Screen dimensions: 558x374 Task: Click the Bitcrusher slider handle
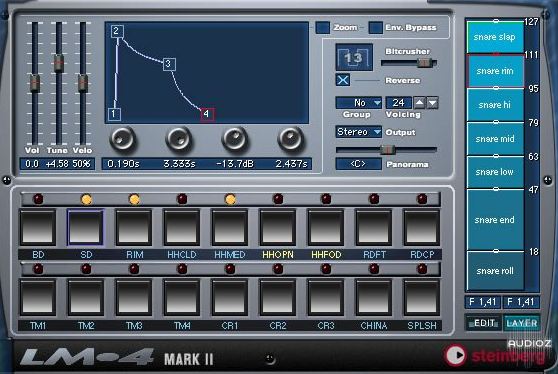coord(424,63)
